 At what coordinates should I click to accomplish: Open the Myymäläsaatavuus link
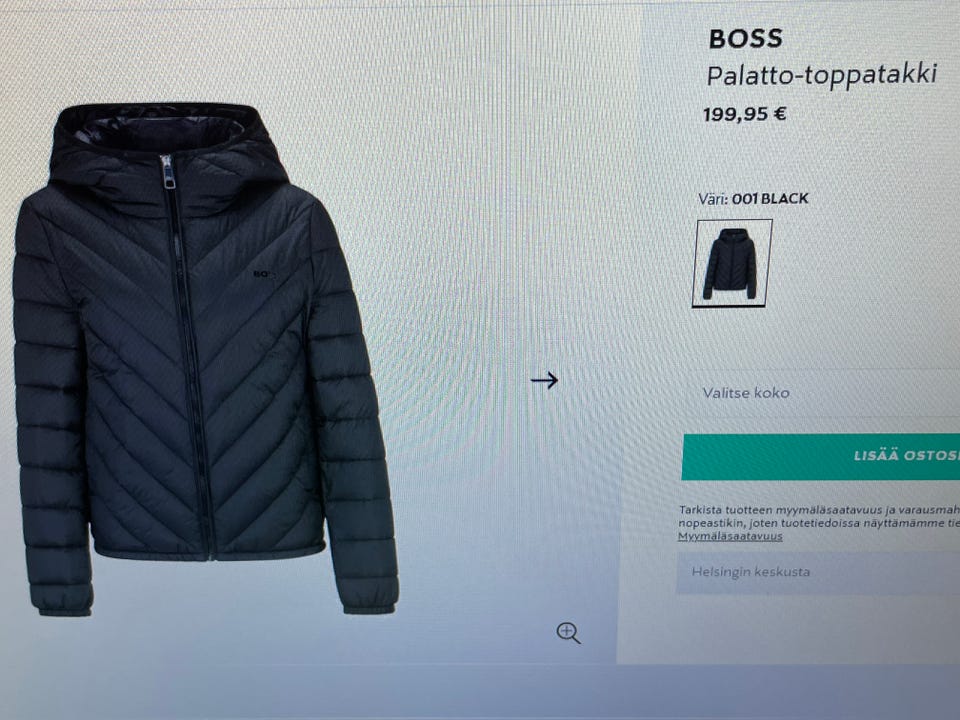(730, 536)
